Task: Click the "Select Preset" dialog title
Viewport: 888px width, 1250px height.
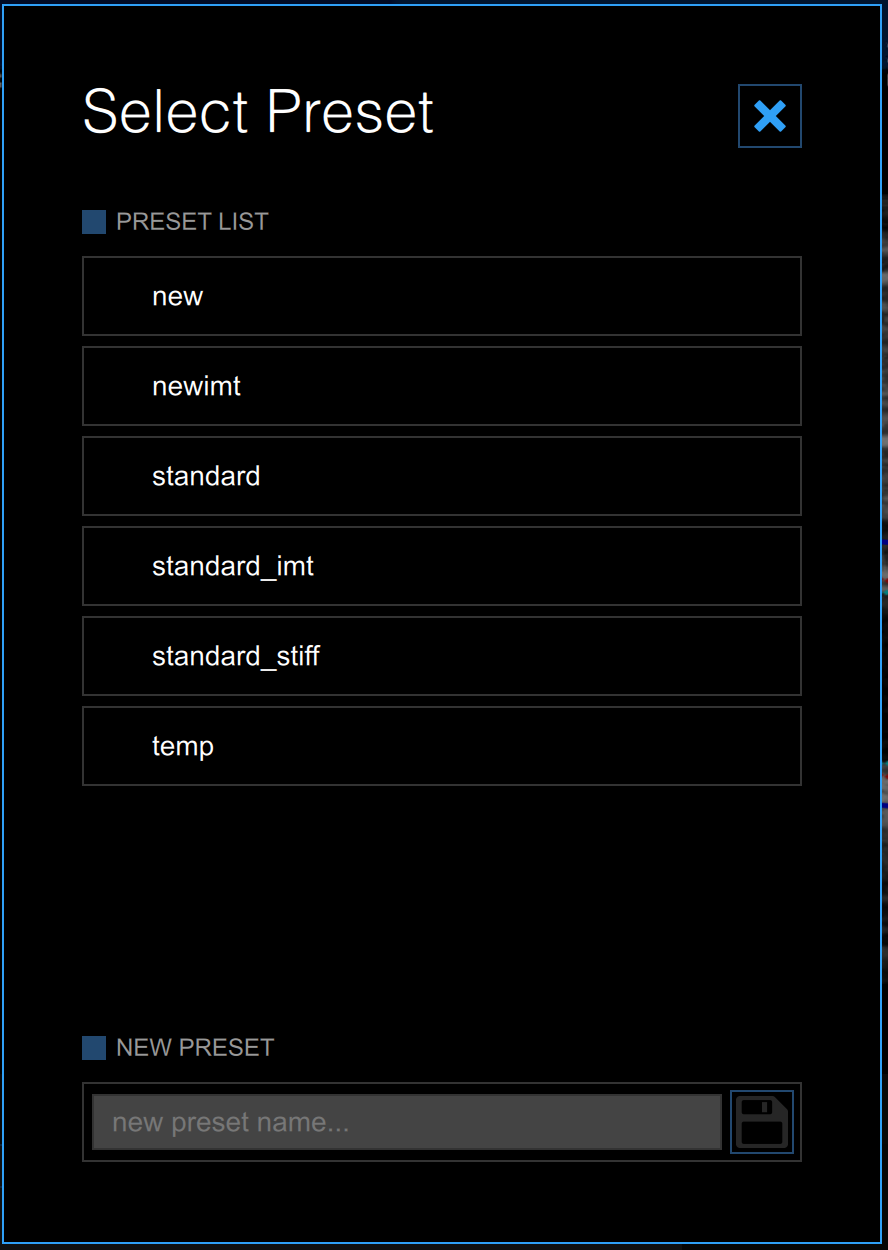Action: [258, 111]
